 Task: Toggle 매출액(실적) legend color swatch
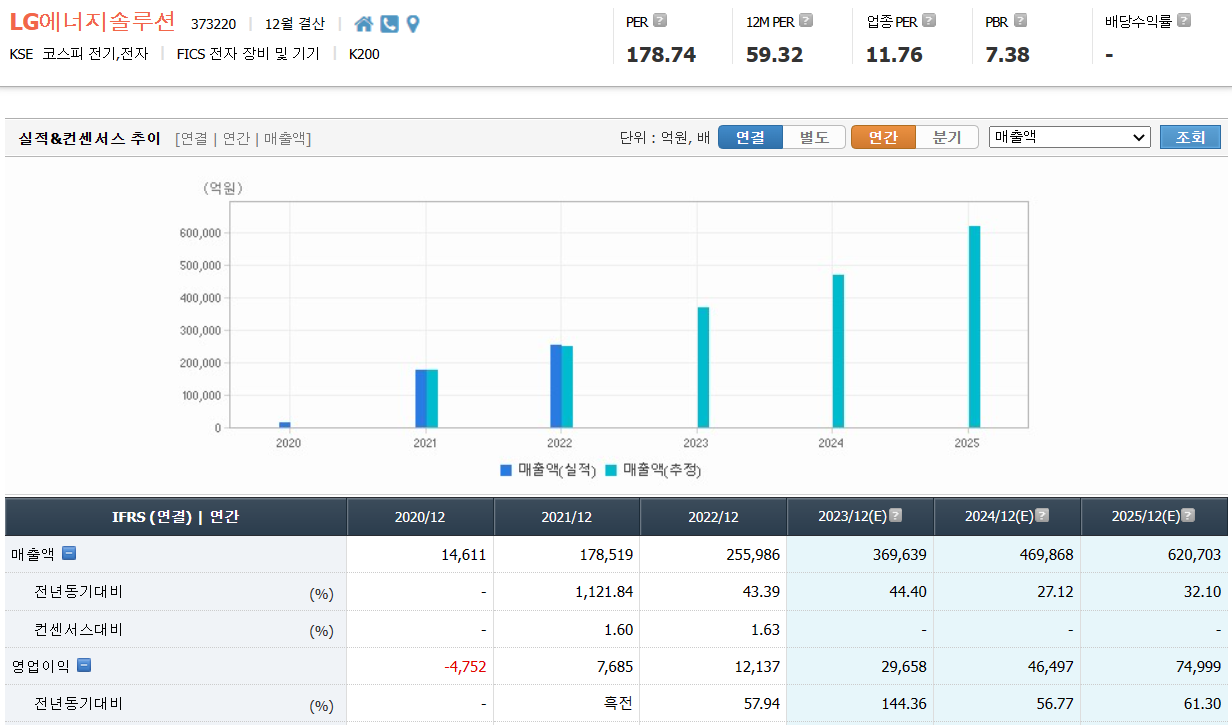[x=506, y=469]
